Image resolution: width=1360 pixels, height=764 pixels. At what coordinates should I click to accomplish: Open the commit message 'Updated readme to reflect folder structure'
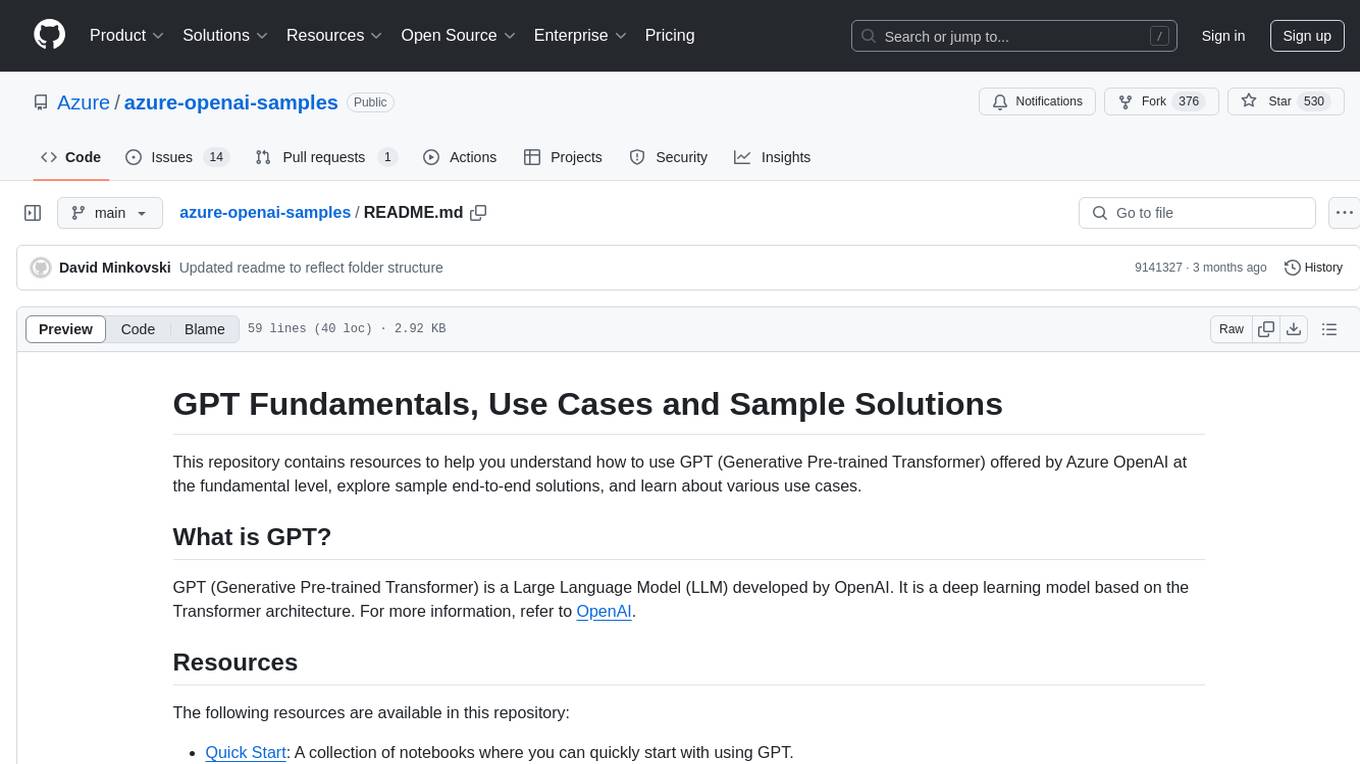point(311,268)
